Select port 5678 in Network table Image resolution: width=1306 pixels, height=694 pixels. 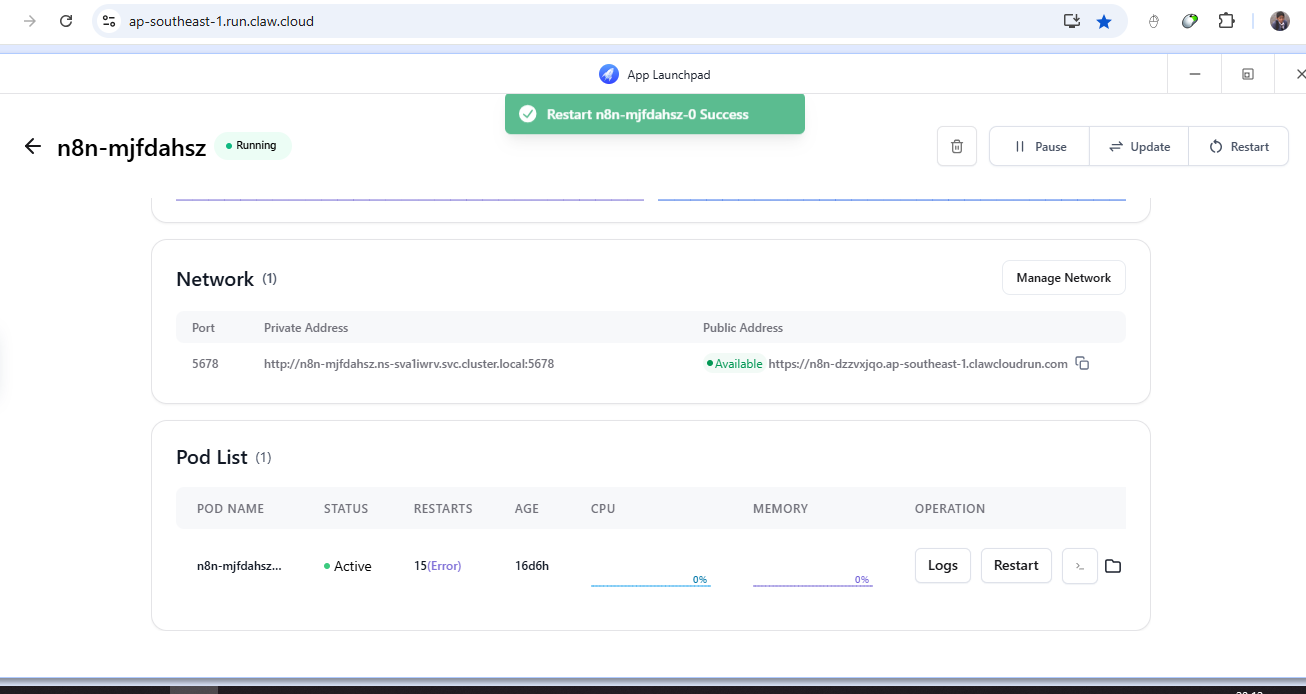205,364
